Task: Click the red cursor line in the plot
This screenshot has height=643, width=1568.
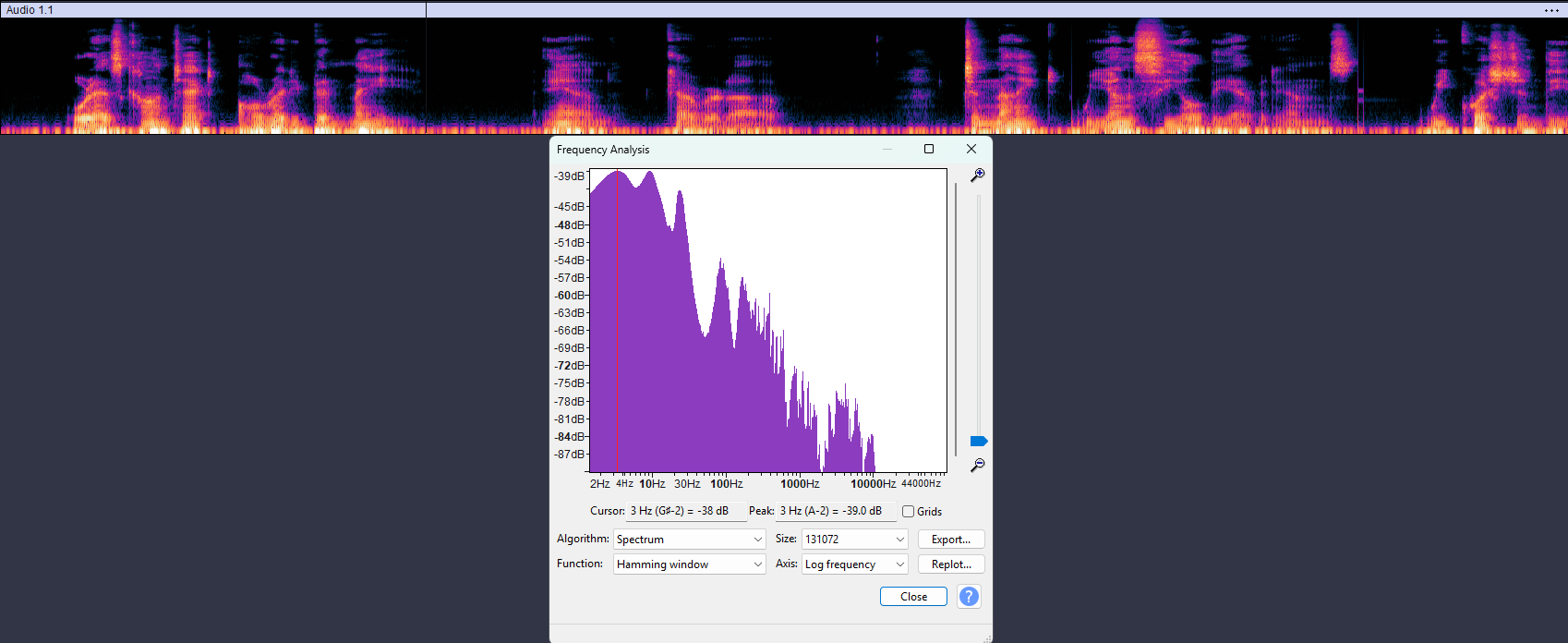Action: [617, 321]
